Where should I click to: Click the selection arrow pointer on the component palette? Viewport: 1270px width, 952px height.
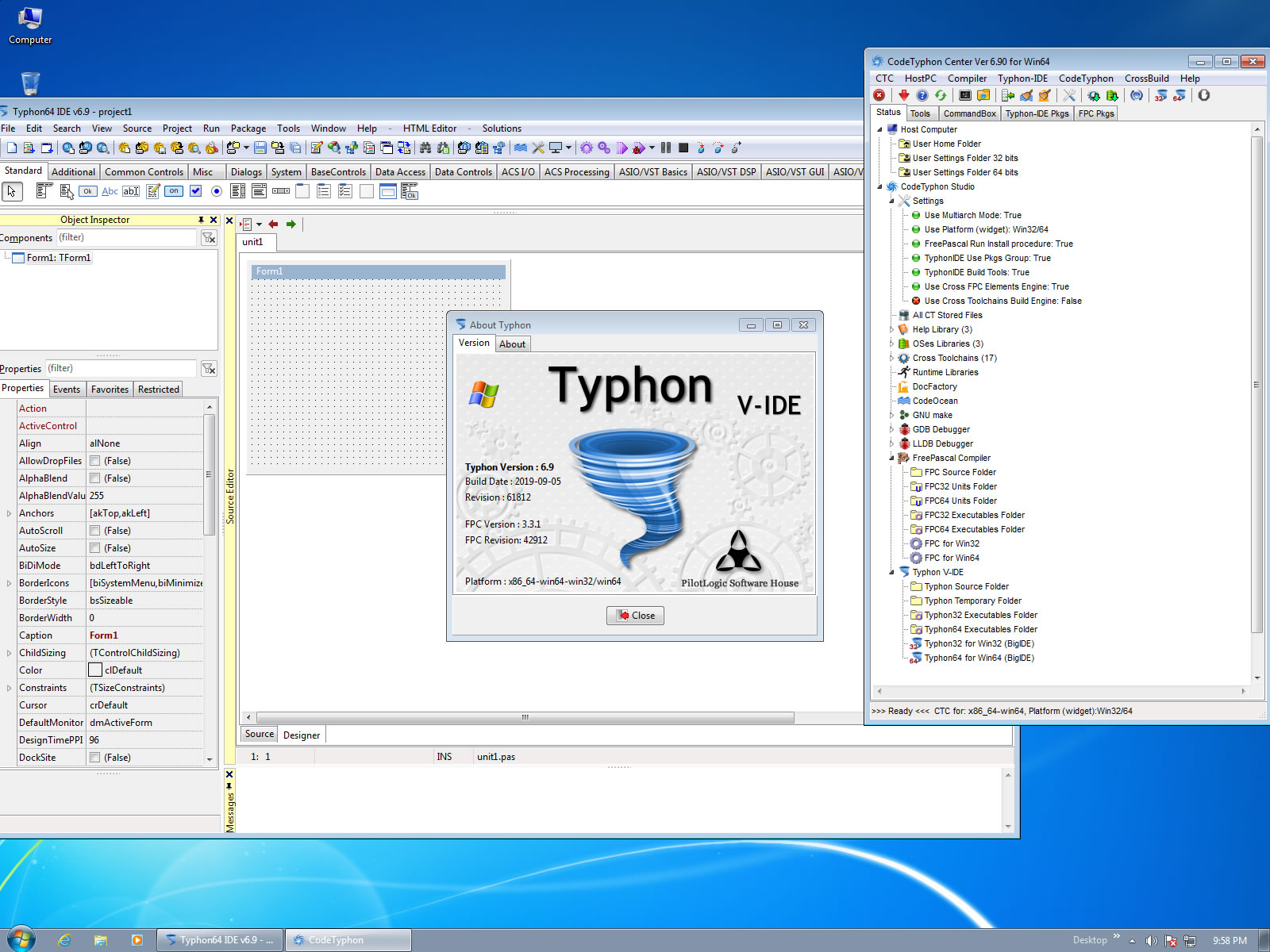click(12, 191)
